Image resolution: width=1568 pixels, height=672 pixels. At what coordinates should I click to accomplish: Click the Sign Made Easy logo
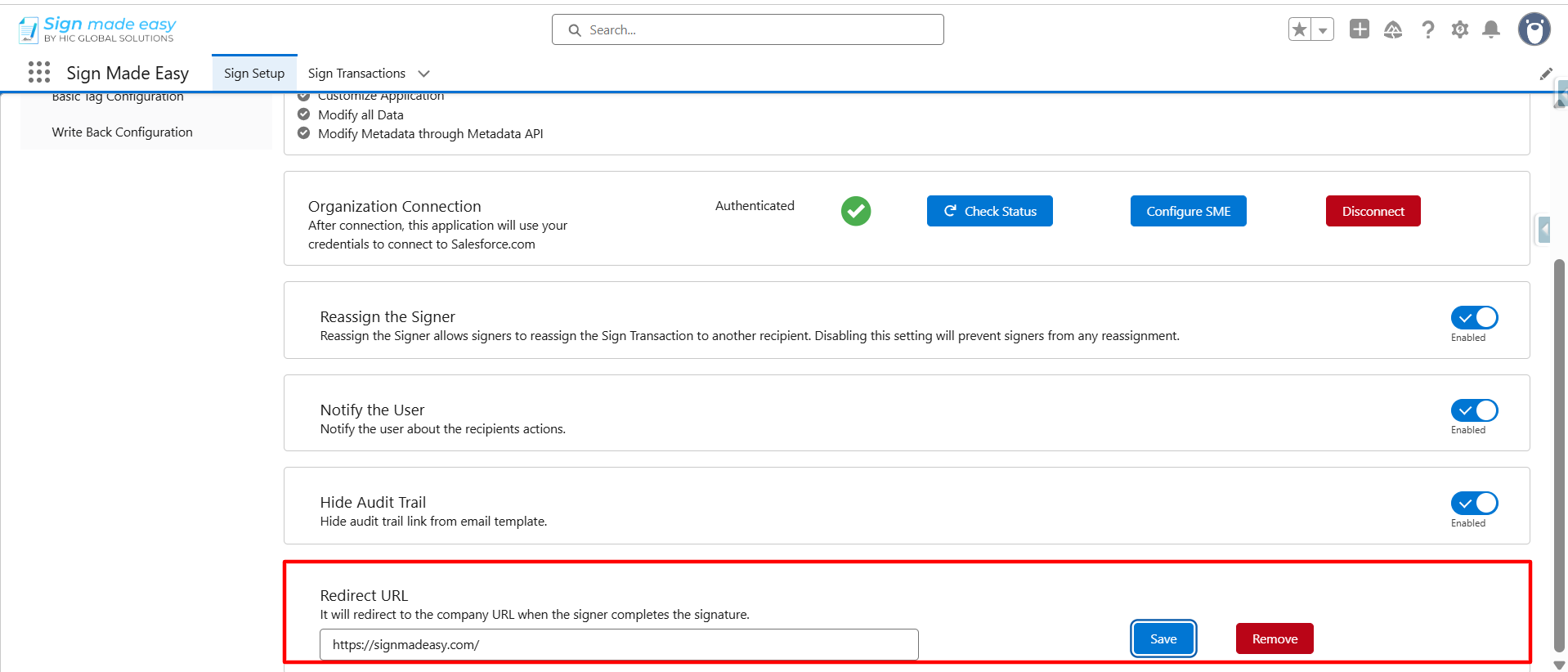point(96,29)
